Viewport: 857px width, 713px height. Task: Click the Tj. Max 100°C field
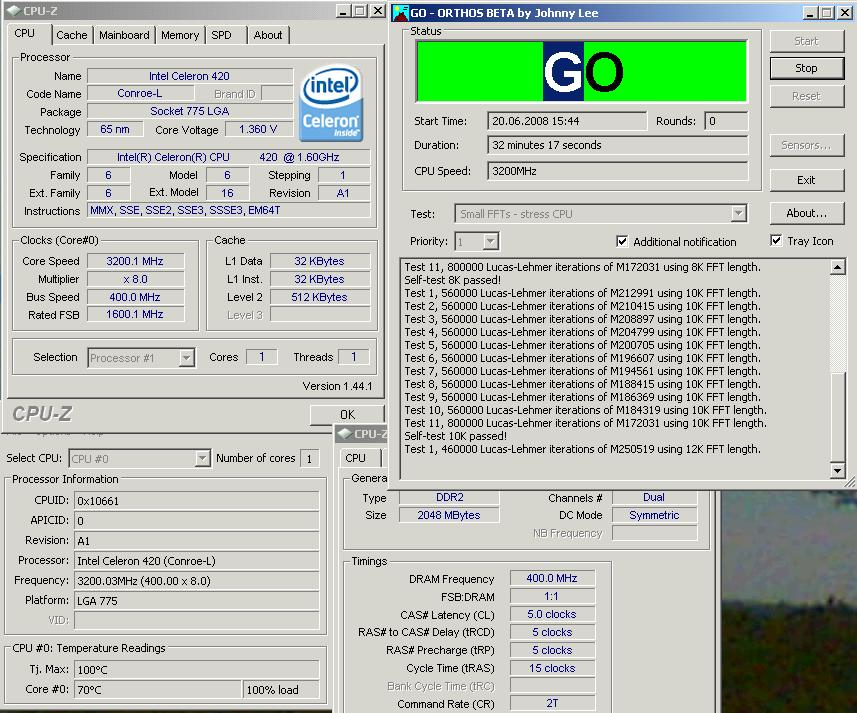196,669
